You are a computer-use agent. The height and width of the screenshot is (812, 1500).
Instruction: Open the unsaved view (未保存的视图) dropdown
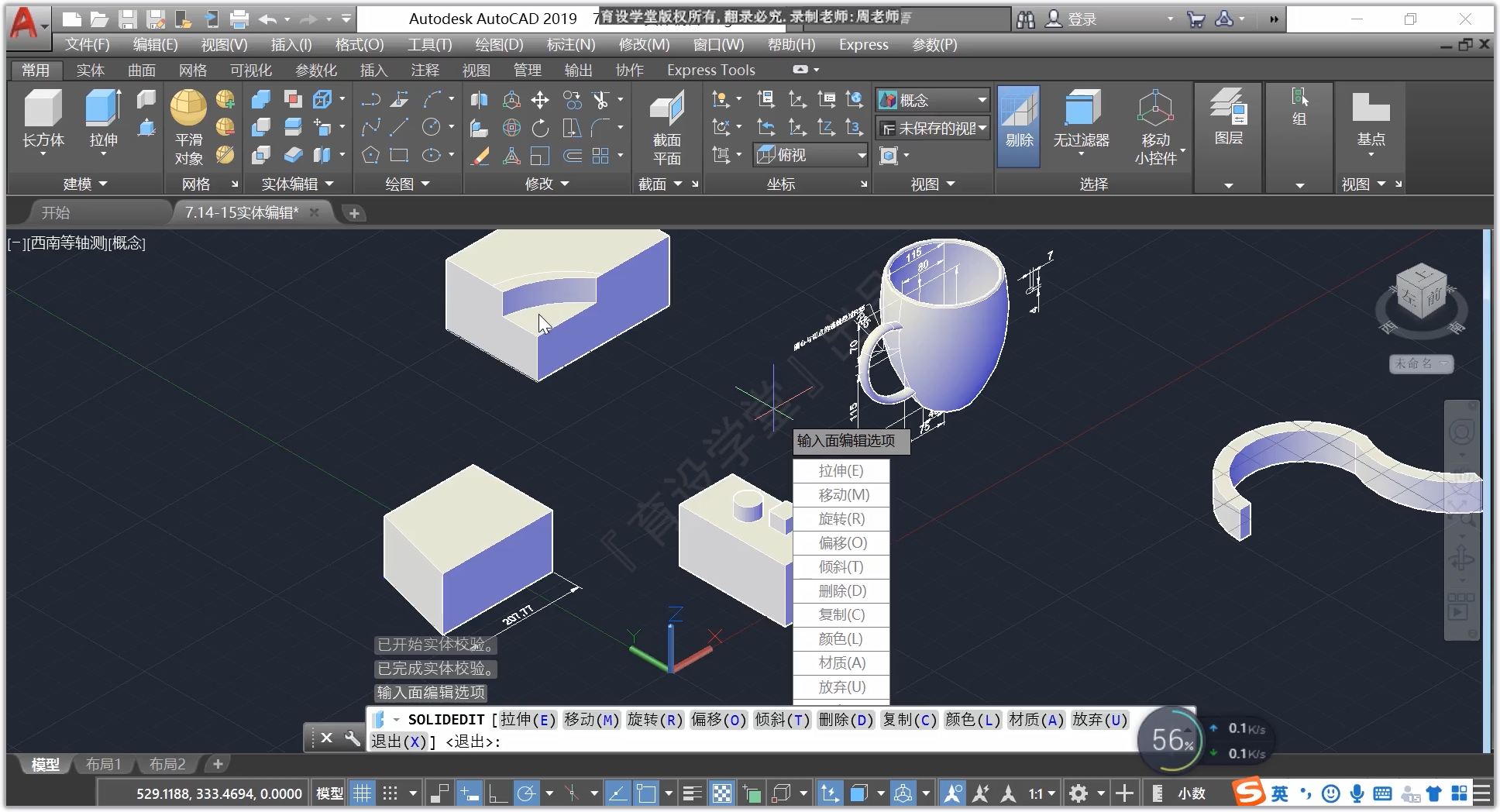point(934,128)
